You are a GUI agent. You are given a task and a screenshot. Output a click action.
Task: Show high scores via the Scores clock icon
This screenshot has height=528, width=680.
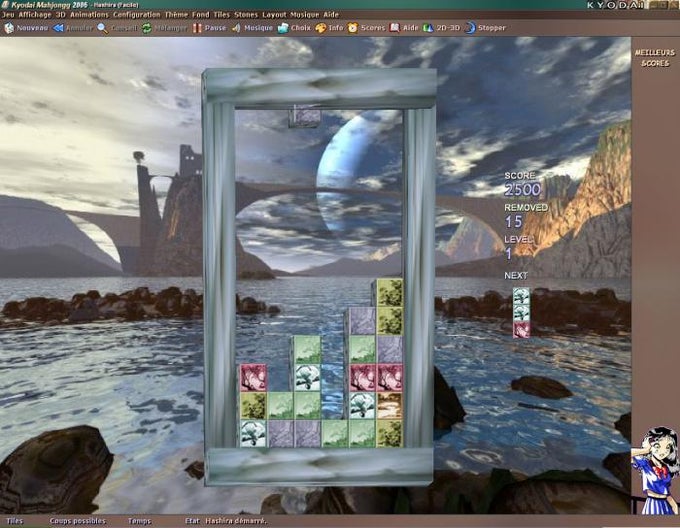366,28
